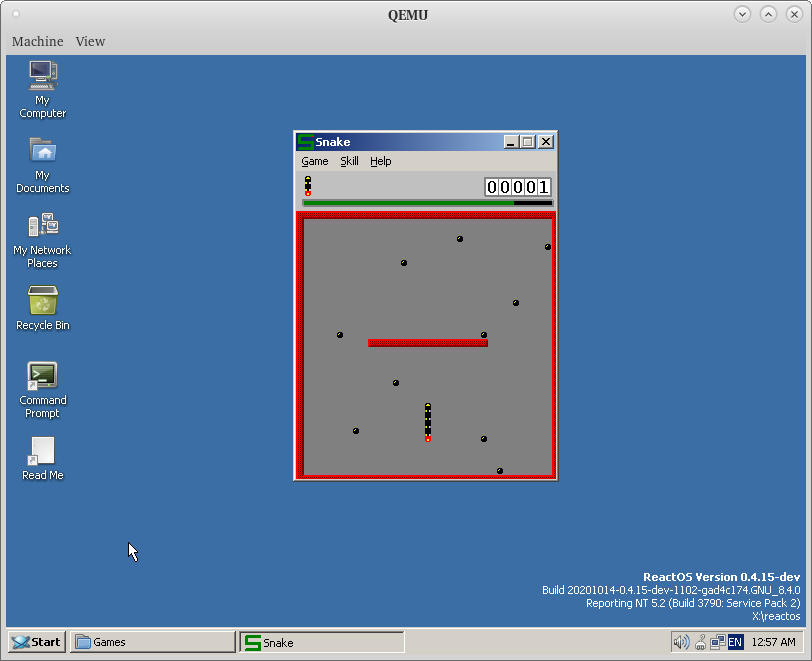
Task: Click the green time progress bar
Action: tap(408, 203)
